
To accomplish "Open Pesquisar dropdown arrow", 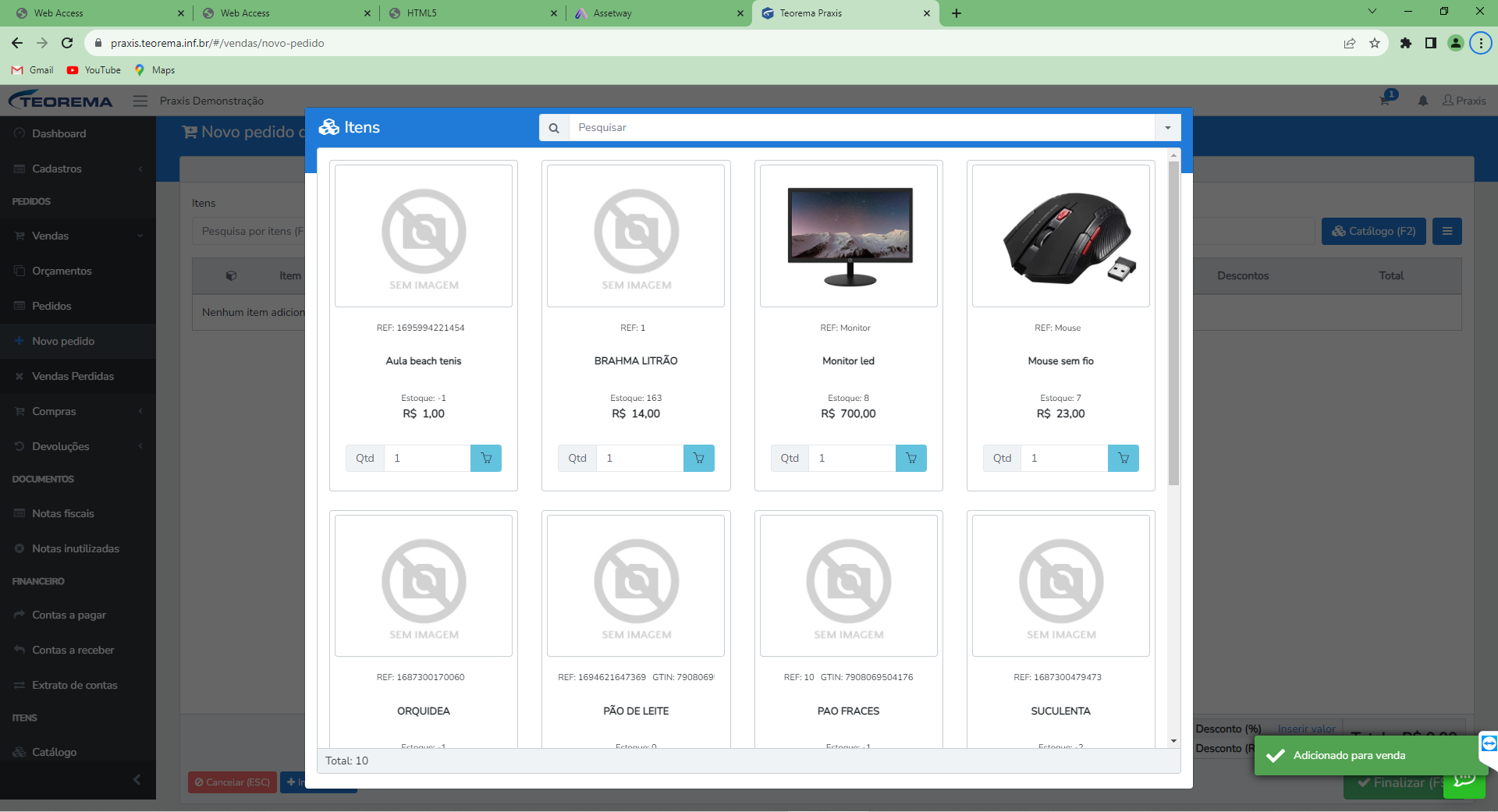I will click(x=1168, y=128).
